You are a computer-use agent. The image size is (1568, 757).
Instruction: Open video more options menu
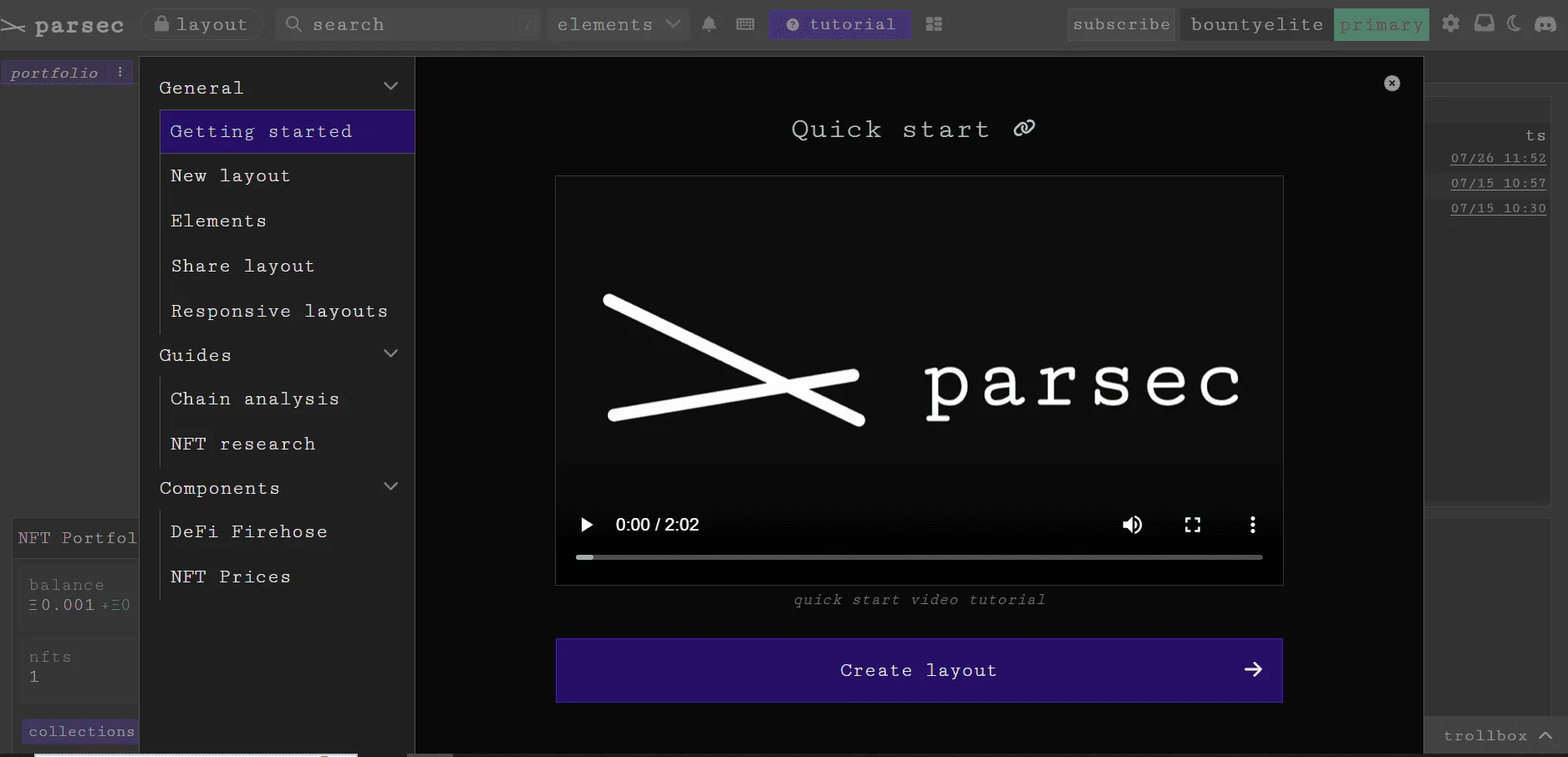(x=1252, y=525)
